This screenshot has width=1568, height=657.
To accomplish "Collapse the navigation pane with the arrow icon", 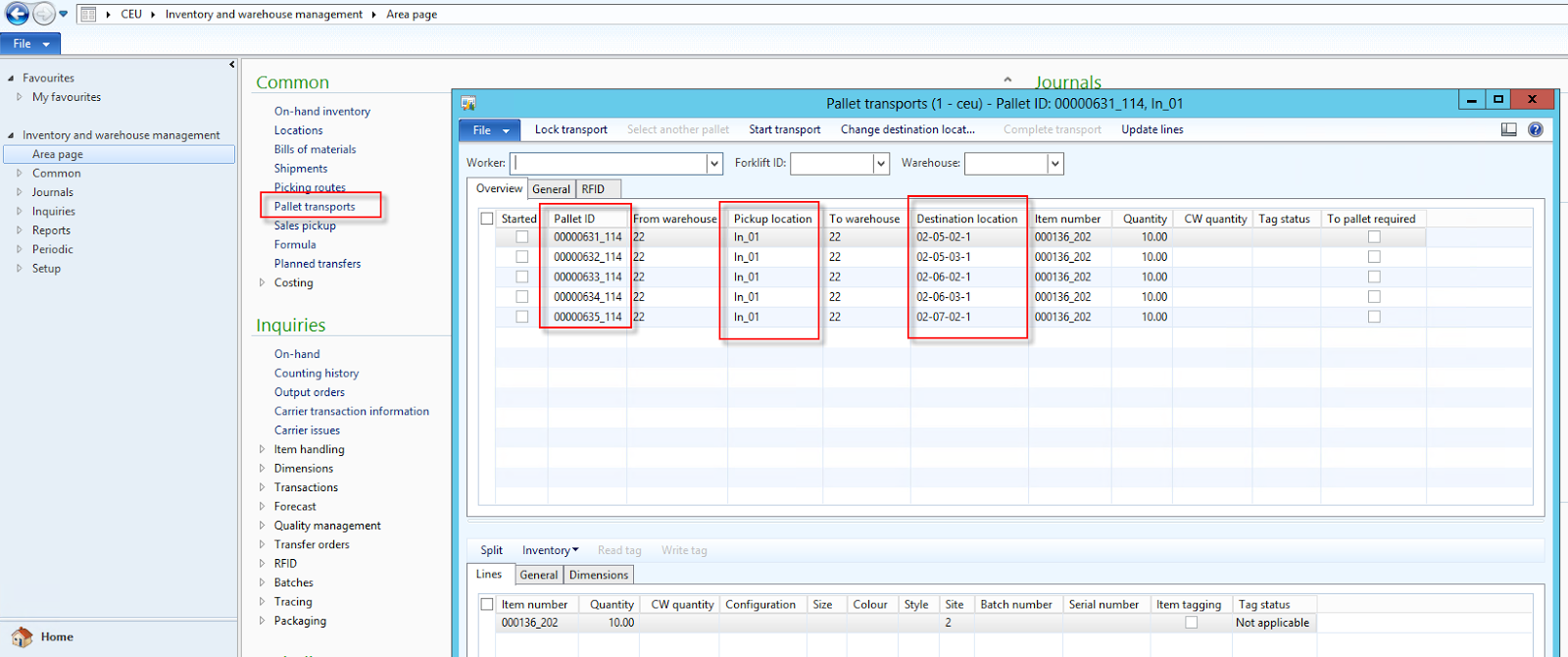I will pos(232,65).
